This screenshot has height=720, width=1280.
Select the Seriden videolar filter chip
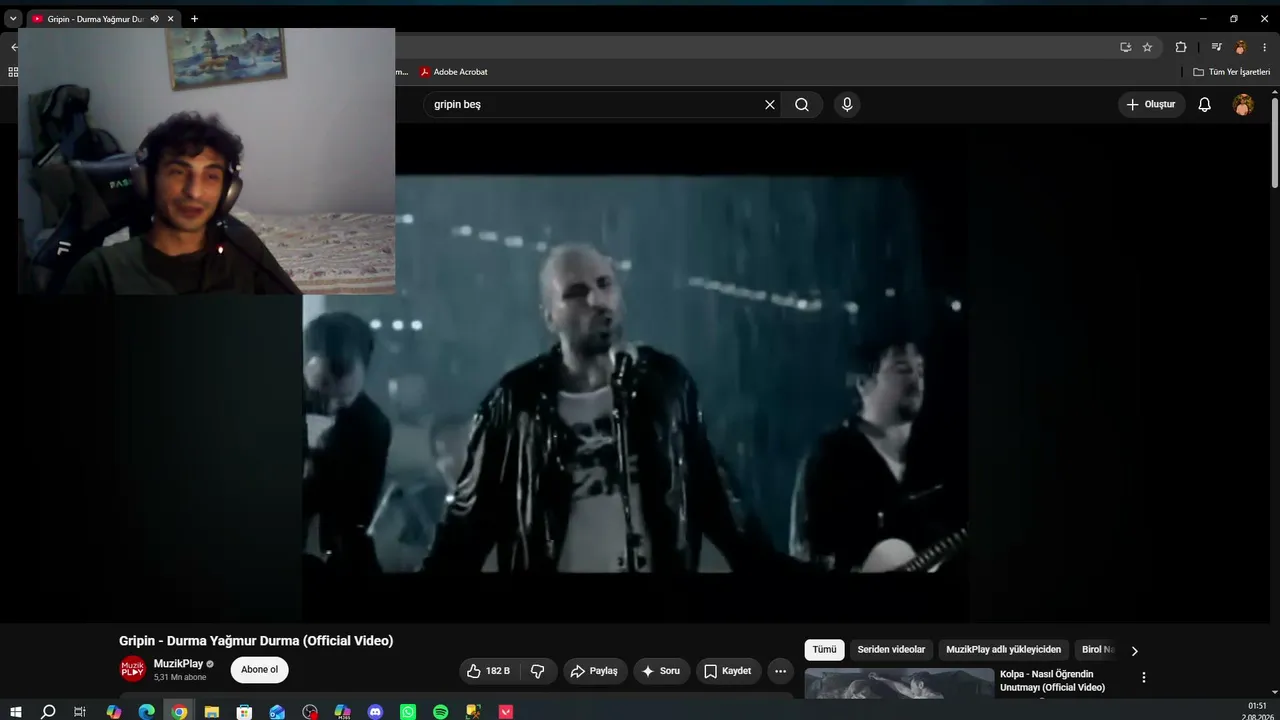pos(891,650)
